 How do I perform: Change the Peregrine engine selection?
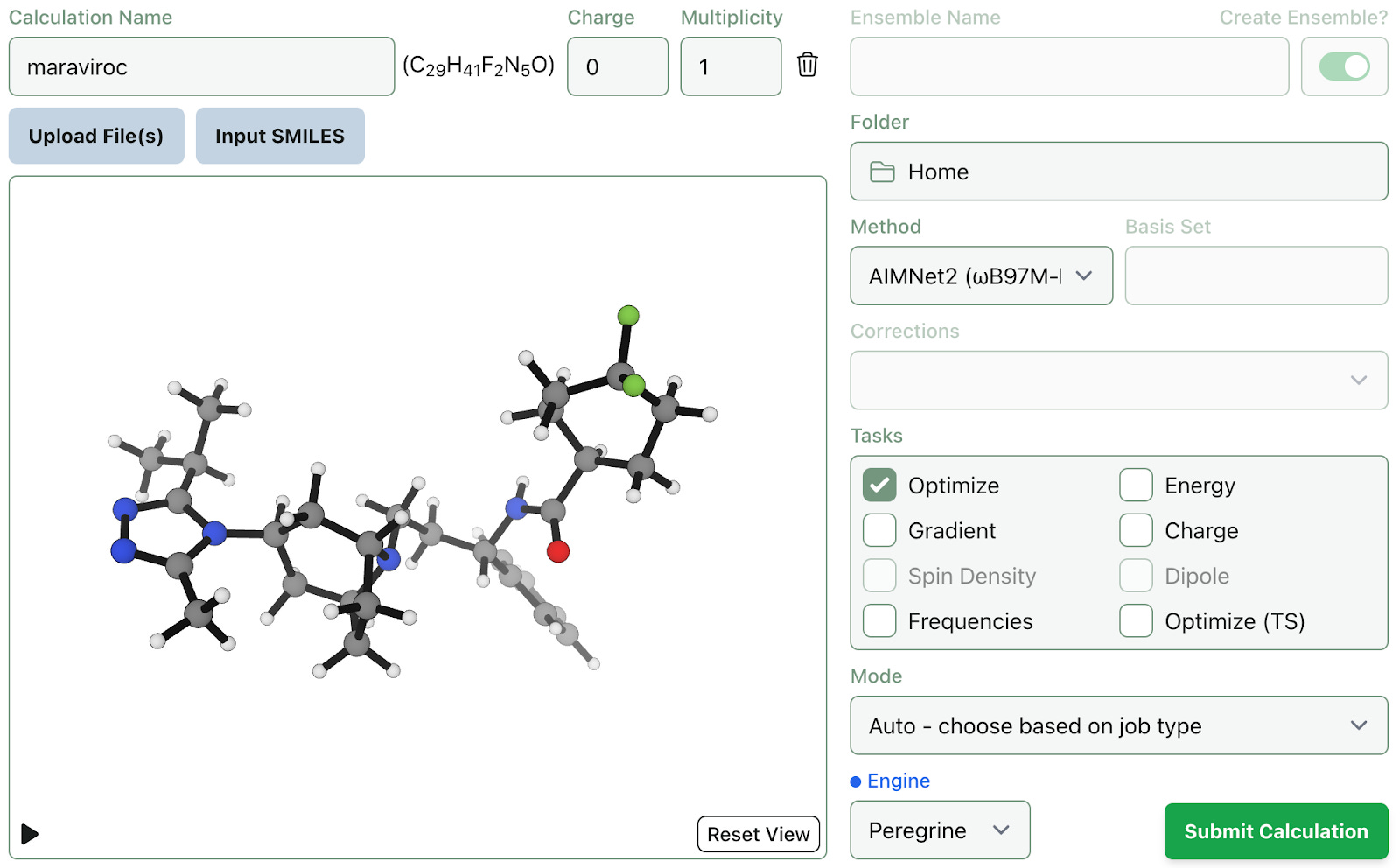click(940, 829)
